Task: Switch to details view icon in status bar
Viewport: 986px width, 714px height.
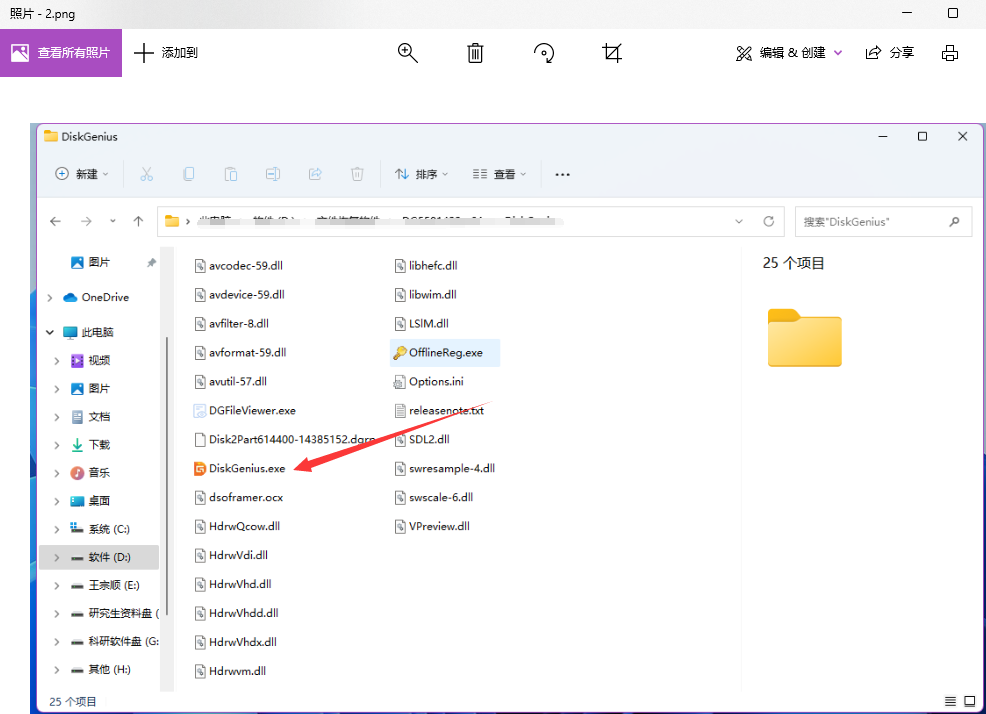Action: (x=950, y=701)
